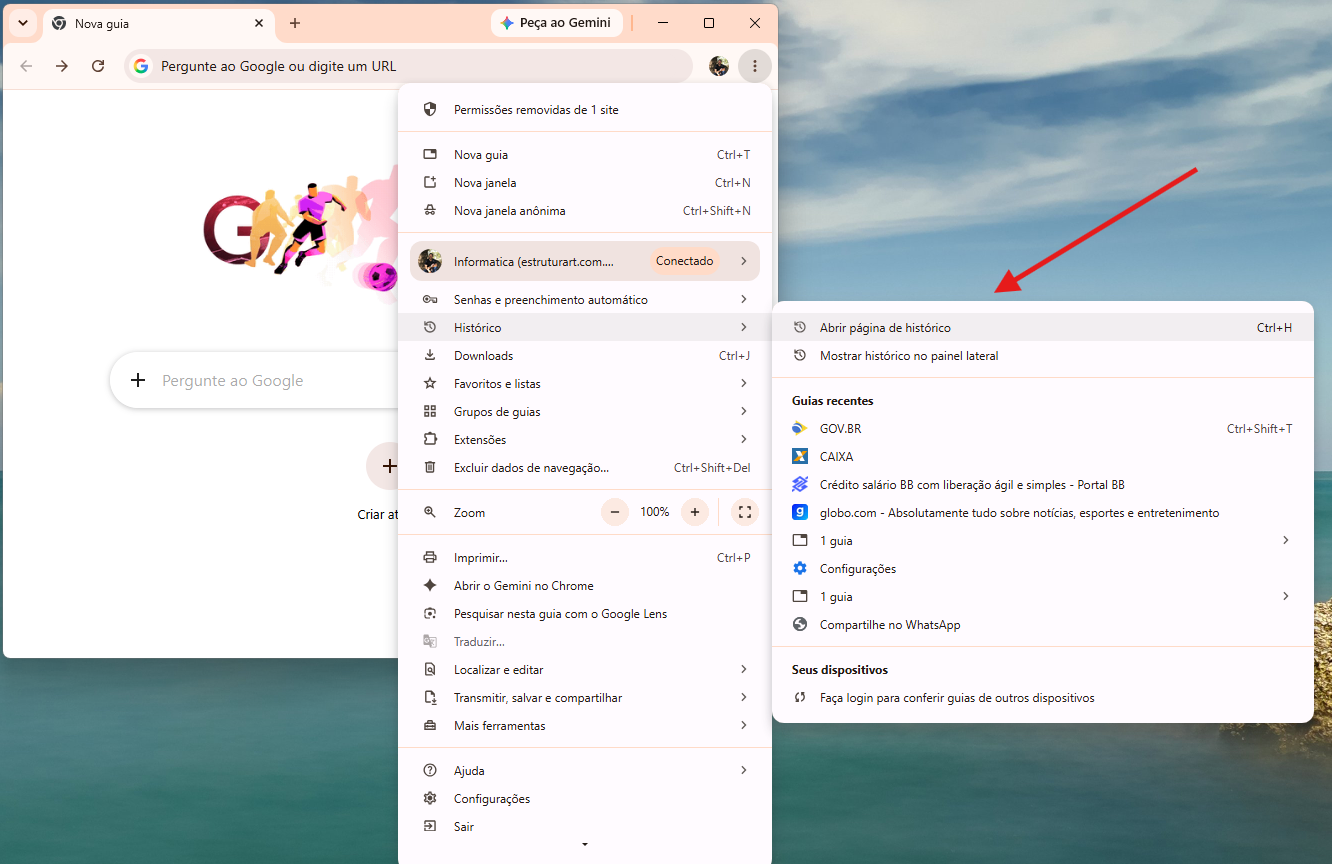Open the globo.com recent tab
The width and height of the screenshot is (1332, 864).
[1043, 513]
